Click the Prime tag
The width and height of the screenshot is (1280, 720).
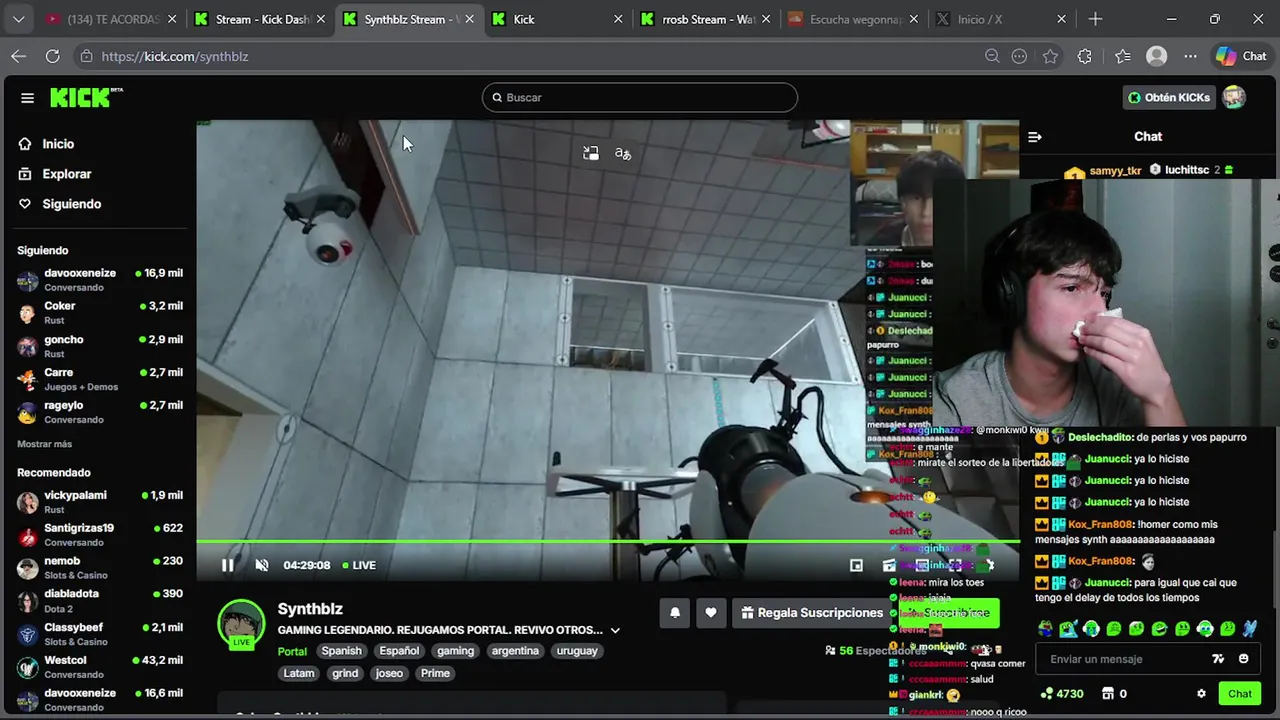coord(435,673)
